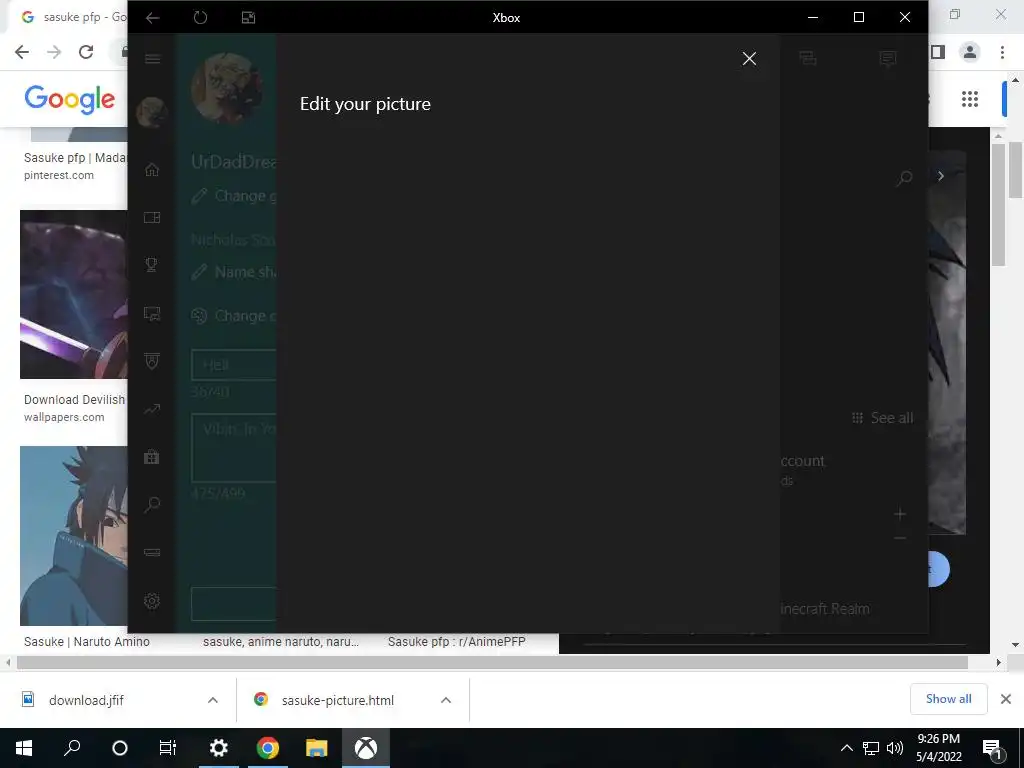Open Cortana circle on taskbar
Viewport: 1024px width, 768px height.
120,748
